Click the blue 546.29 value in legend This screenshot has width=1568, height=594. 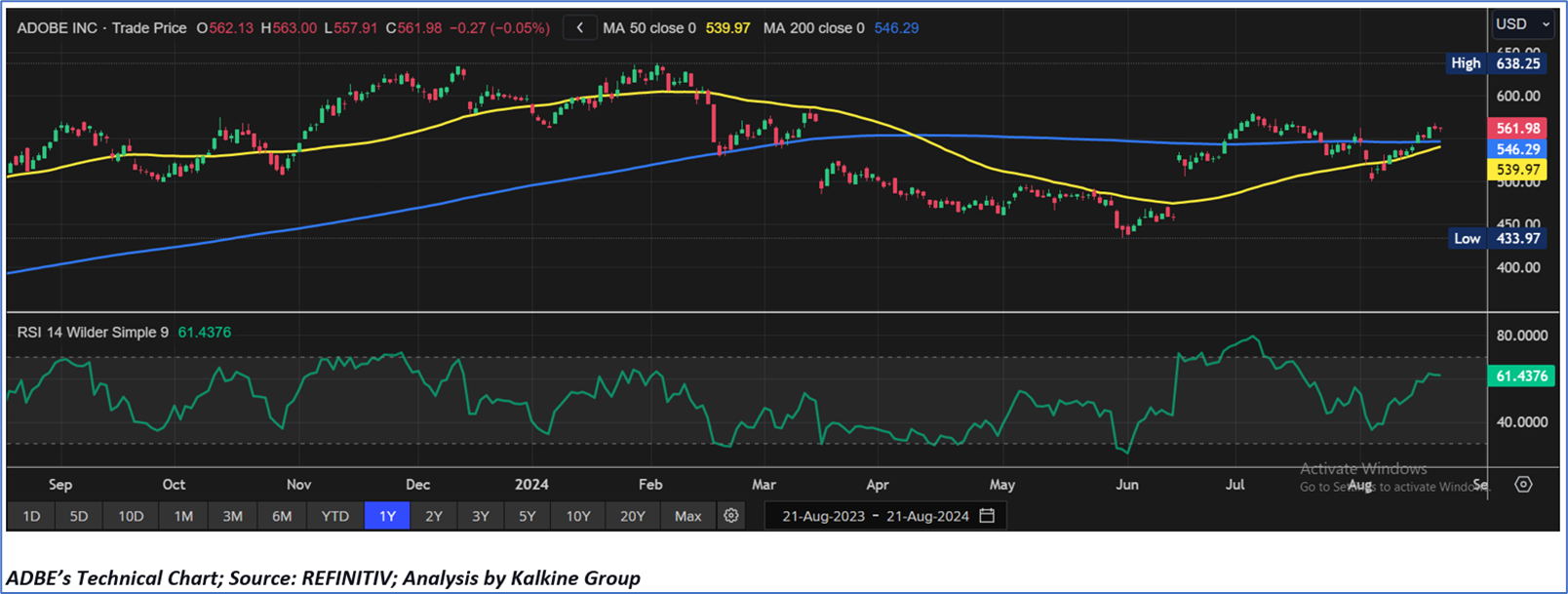coord(896,28)
